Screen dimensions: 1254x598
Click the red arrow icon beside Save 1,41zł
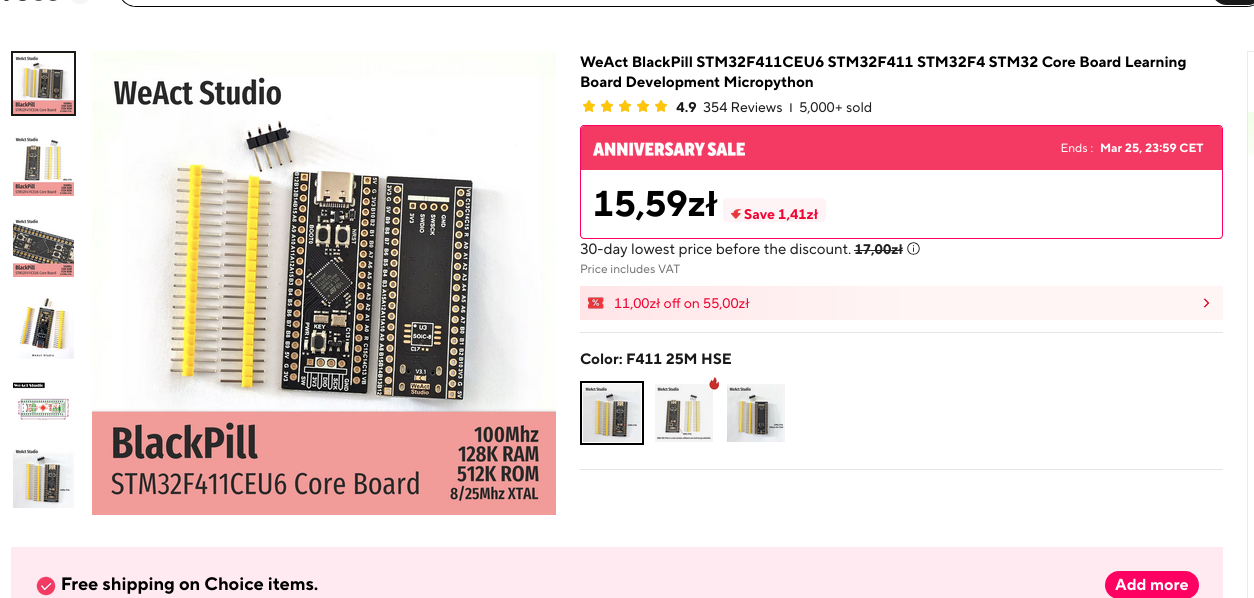[x=735, y=214]
